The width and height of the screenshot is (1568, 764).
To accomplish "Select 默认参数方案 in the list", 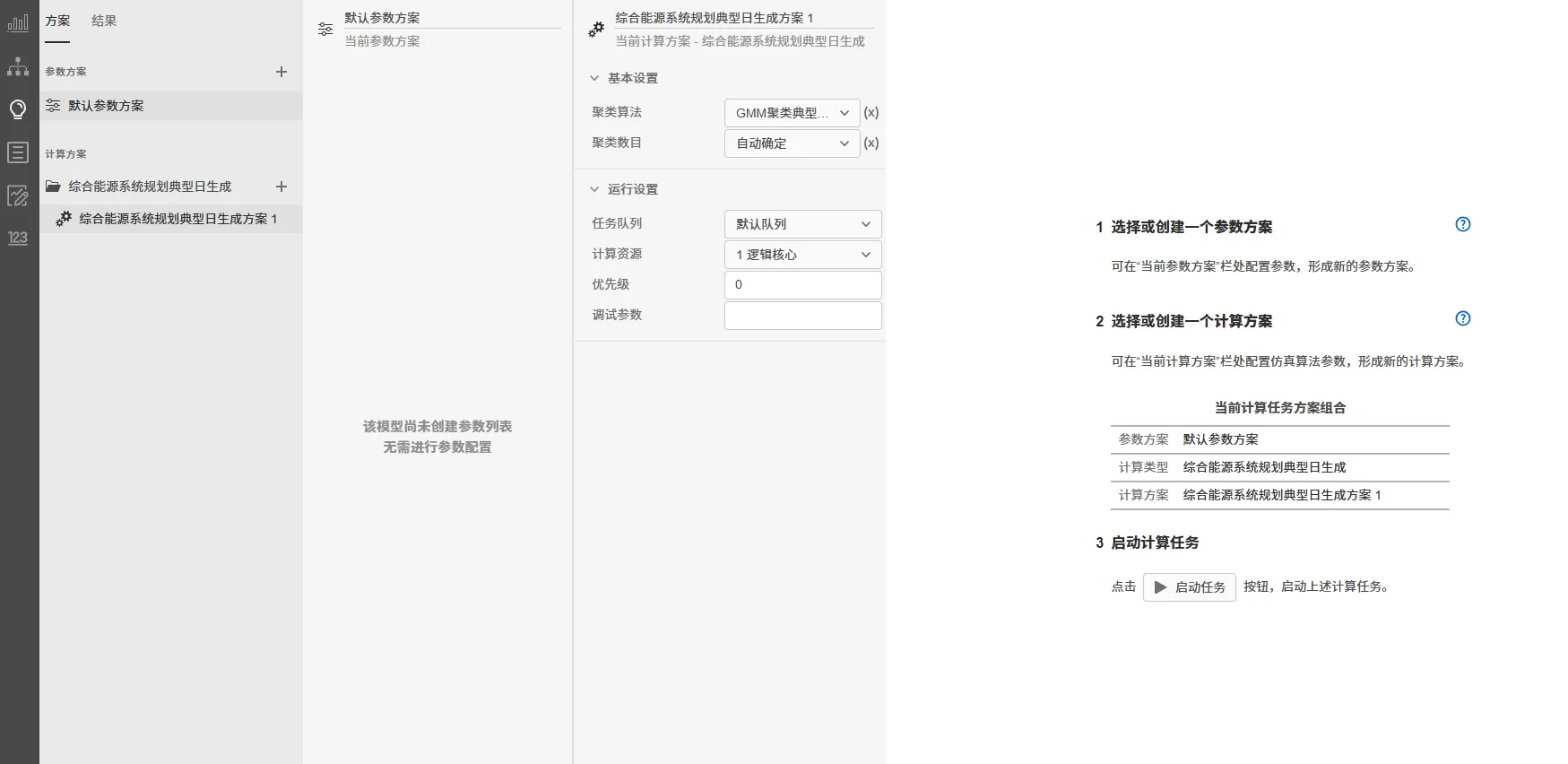I will tap(171, 106).
